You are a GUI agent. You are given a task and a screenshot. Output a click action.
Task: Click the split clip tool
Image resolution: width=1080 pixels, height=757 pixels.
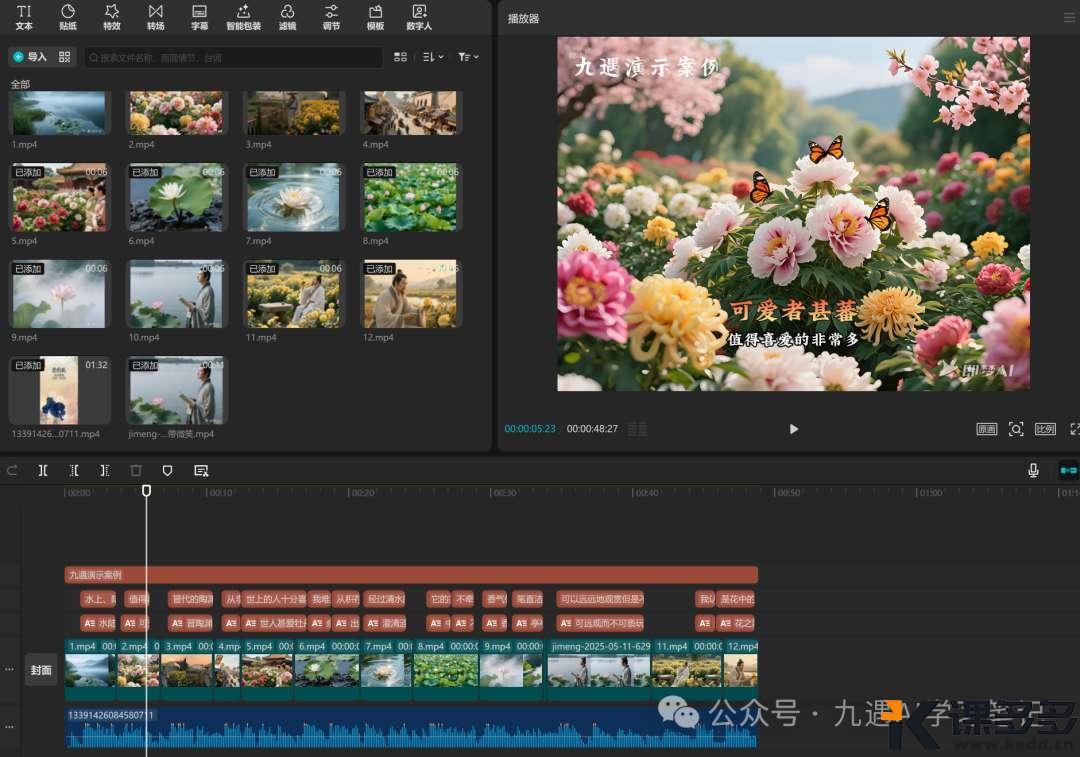tap(43, 470)
